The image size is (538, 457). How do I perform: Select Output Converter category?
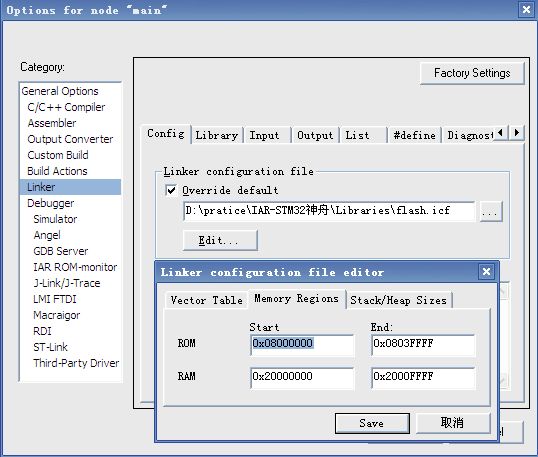70,139
